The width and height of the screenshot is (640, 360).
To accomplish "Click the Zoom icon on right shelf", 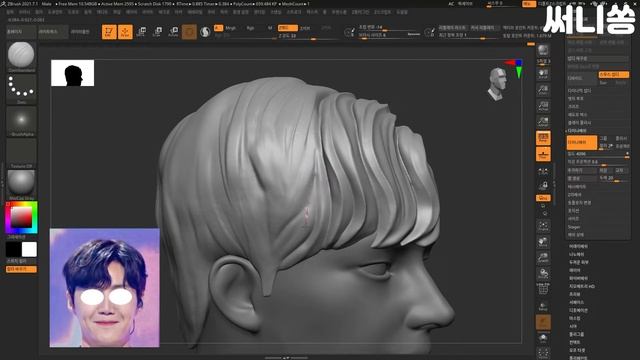I will coord(543,89).
